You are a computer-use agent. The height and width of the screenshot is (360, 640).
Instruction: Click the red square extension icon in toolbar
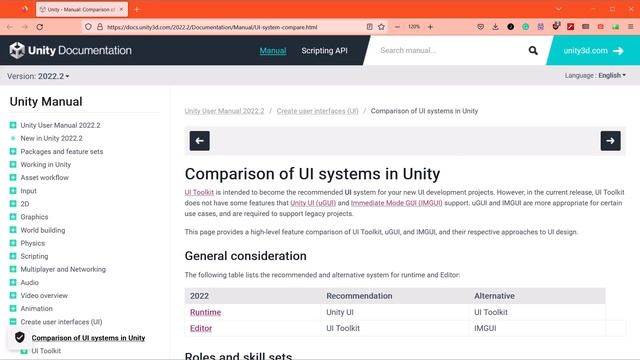[570, 27]
